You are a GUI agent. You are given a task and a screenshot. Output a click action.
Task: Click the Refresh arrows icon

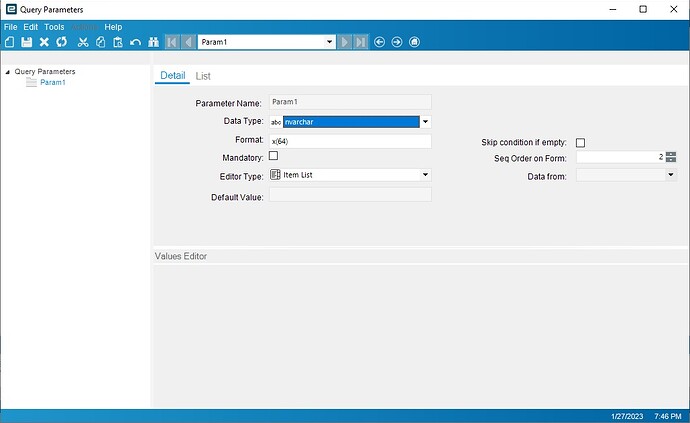pos(61,42)
